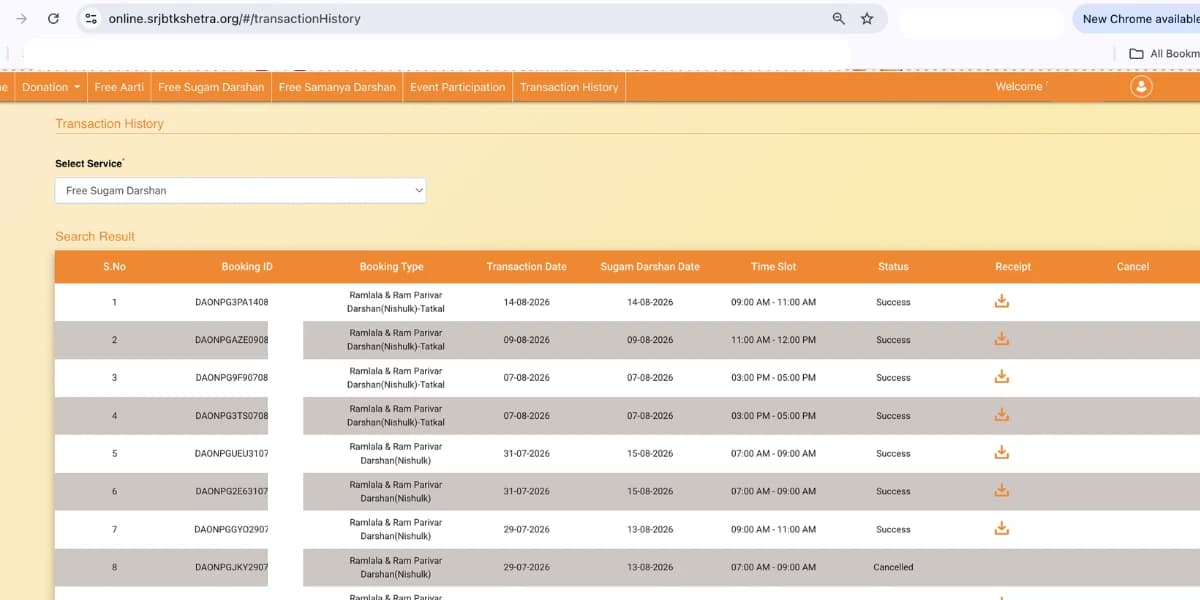
Task: Click Booking Type column header
Action: (x=391, y=267)
